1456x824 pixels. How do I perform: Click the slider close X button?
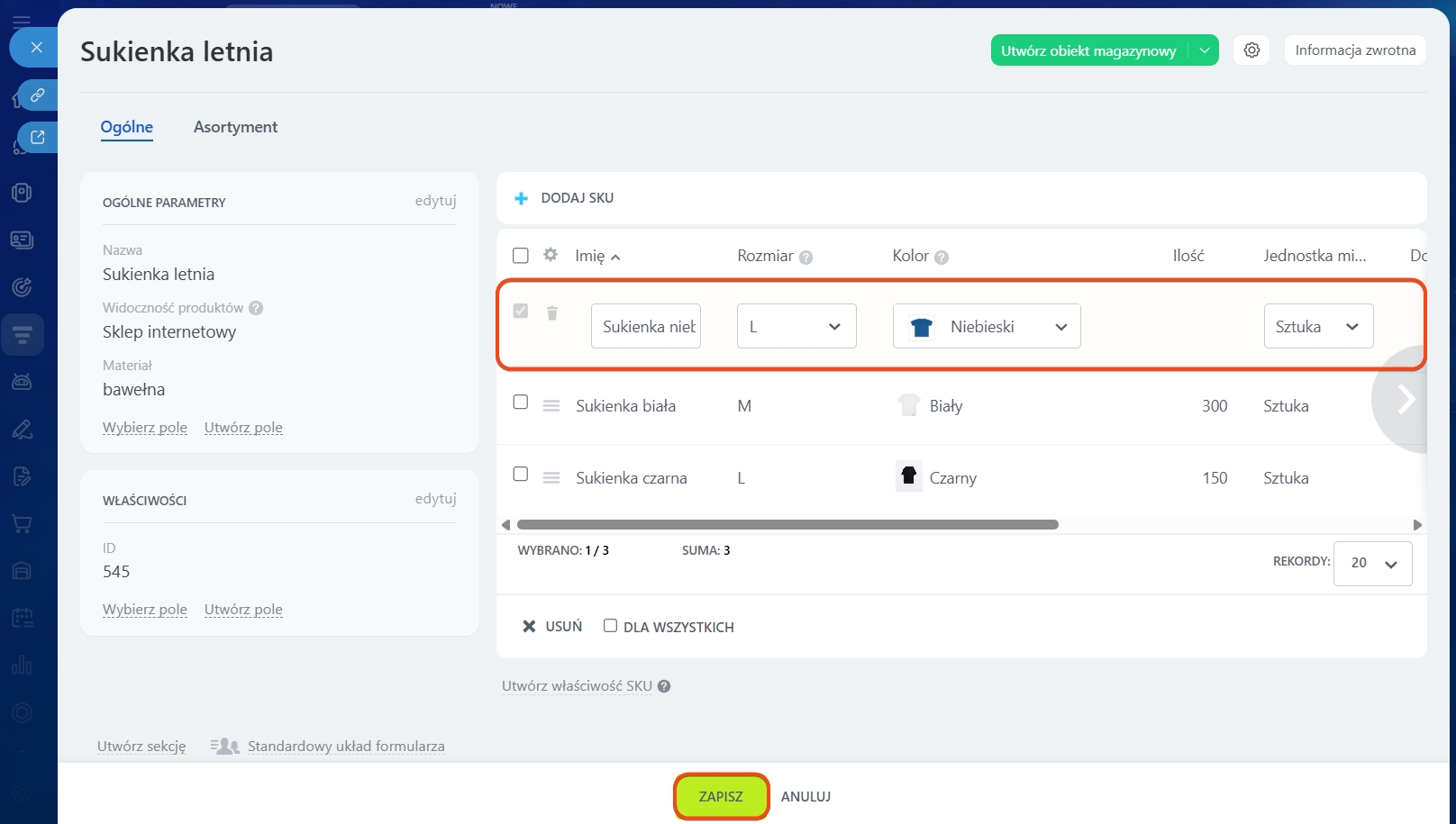pyautogui.click(x=36, y=47)
